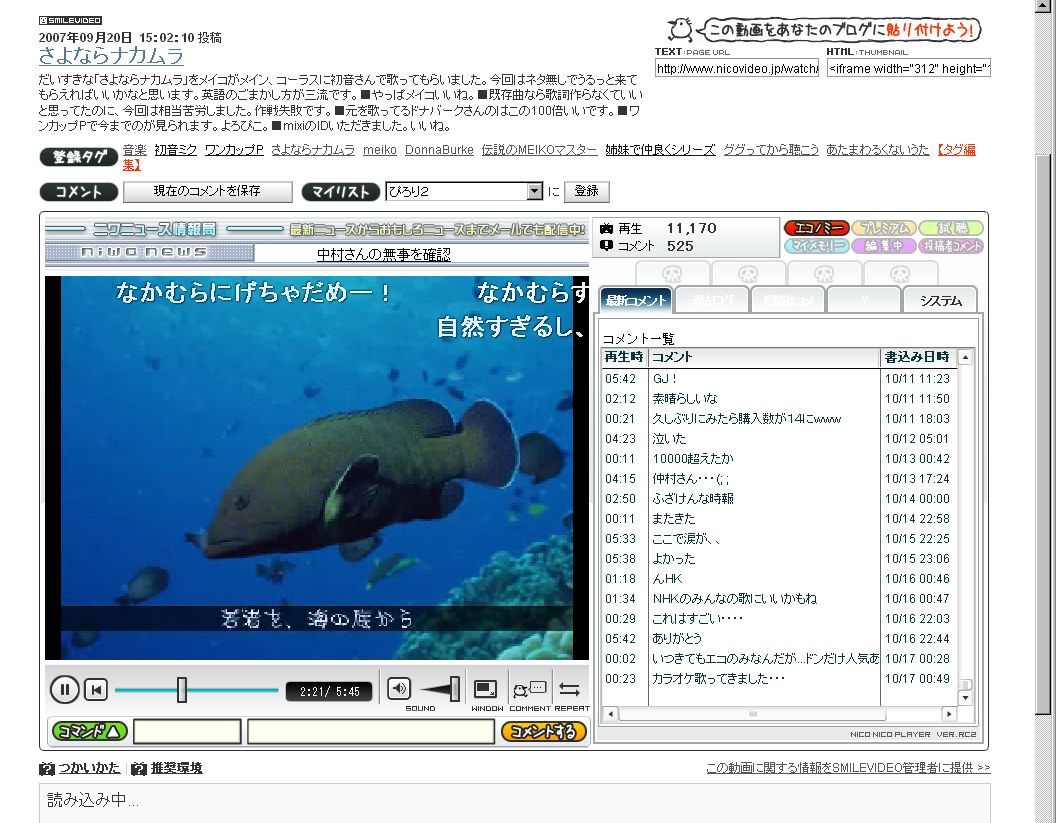Select the comment row 'ふざけんな時報'

[x=779, y=498]
